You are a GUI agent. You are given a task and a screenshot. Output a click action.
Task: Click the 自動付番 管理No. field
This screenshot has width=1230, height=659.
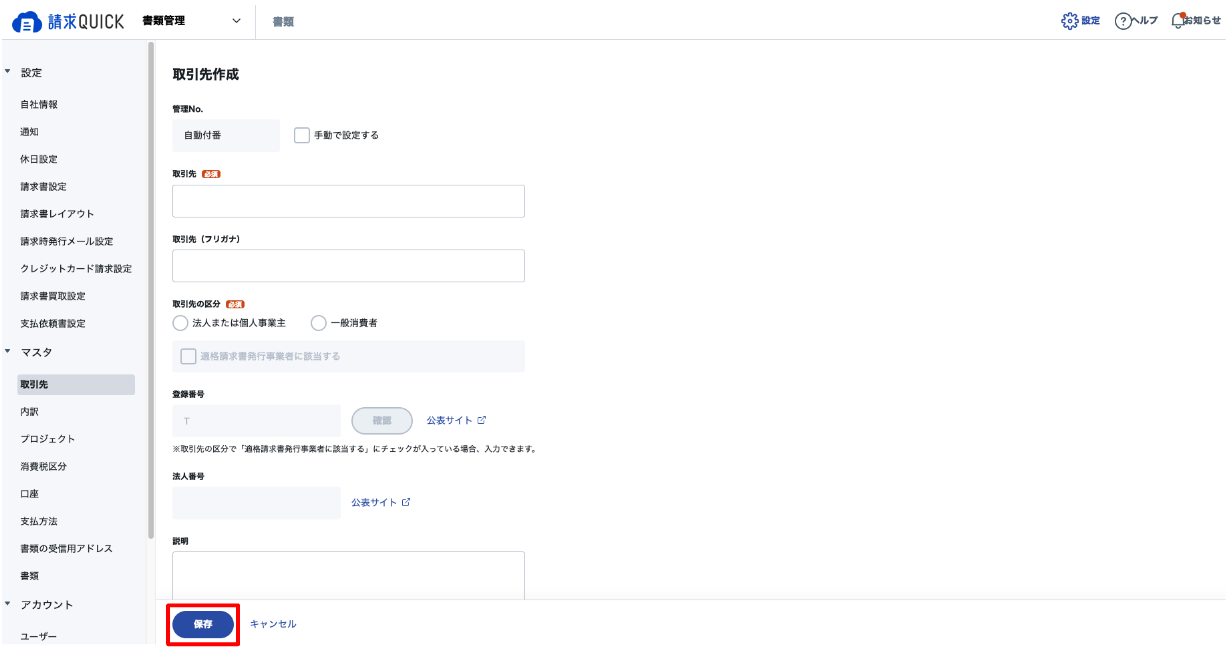click(x=226, y=136)
